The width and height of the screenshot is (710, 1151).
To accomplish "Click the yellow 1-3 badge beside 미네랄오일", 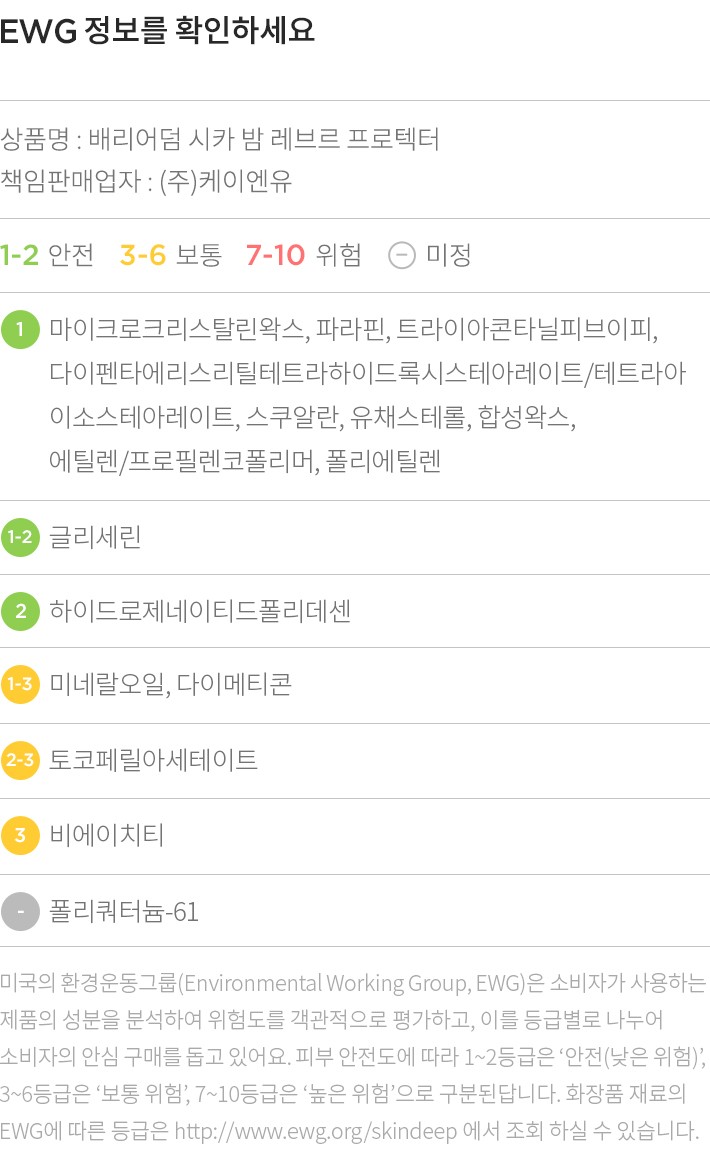I will tap(20, 685).
